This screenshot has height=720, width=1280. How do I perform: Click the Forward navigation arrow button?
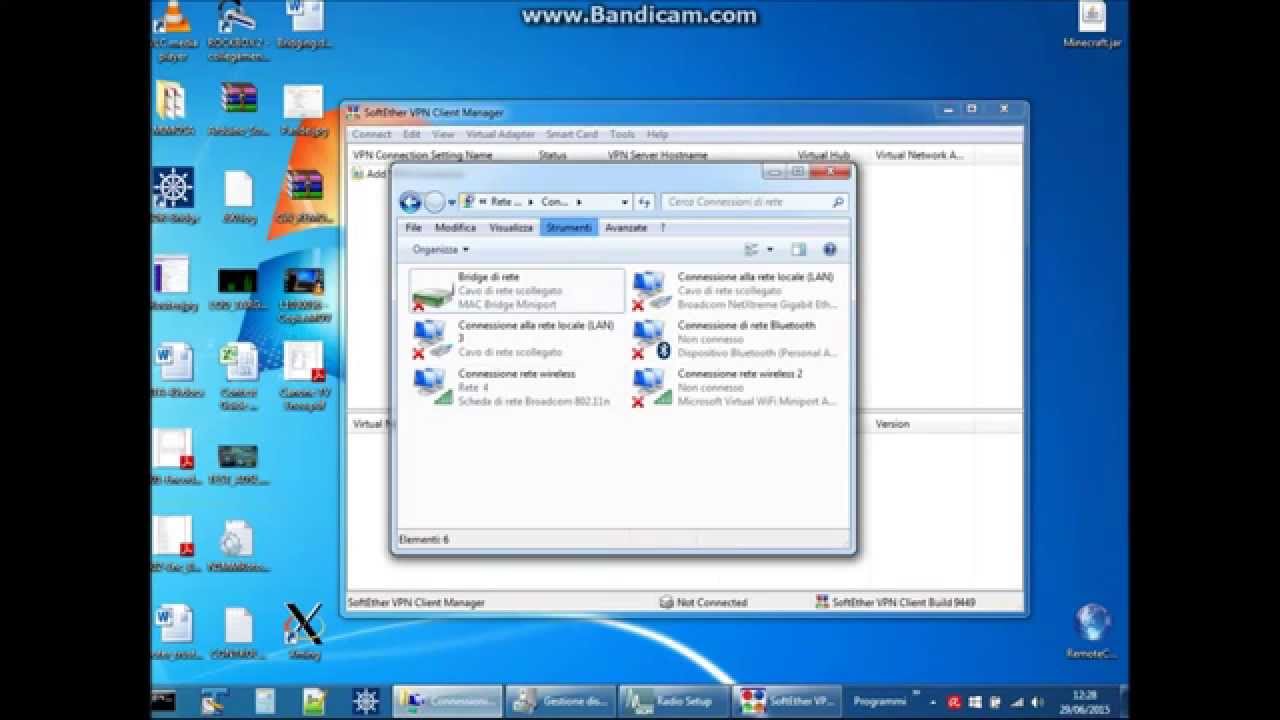click(434, 202)
